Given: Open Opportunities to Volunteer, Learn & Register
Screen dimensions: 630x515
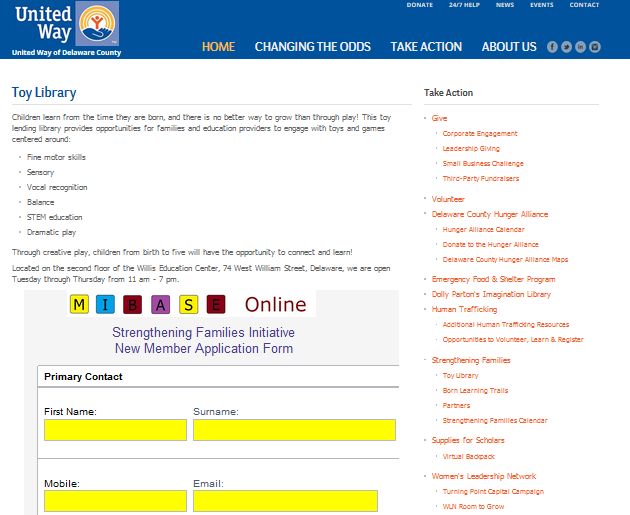Looking at the screenshot, I should pyautogui.click(x=513, y=339).
